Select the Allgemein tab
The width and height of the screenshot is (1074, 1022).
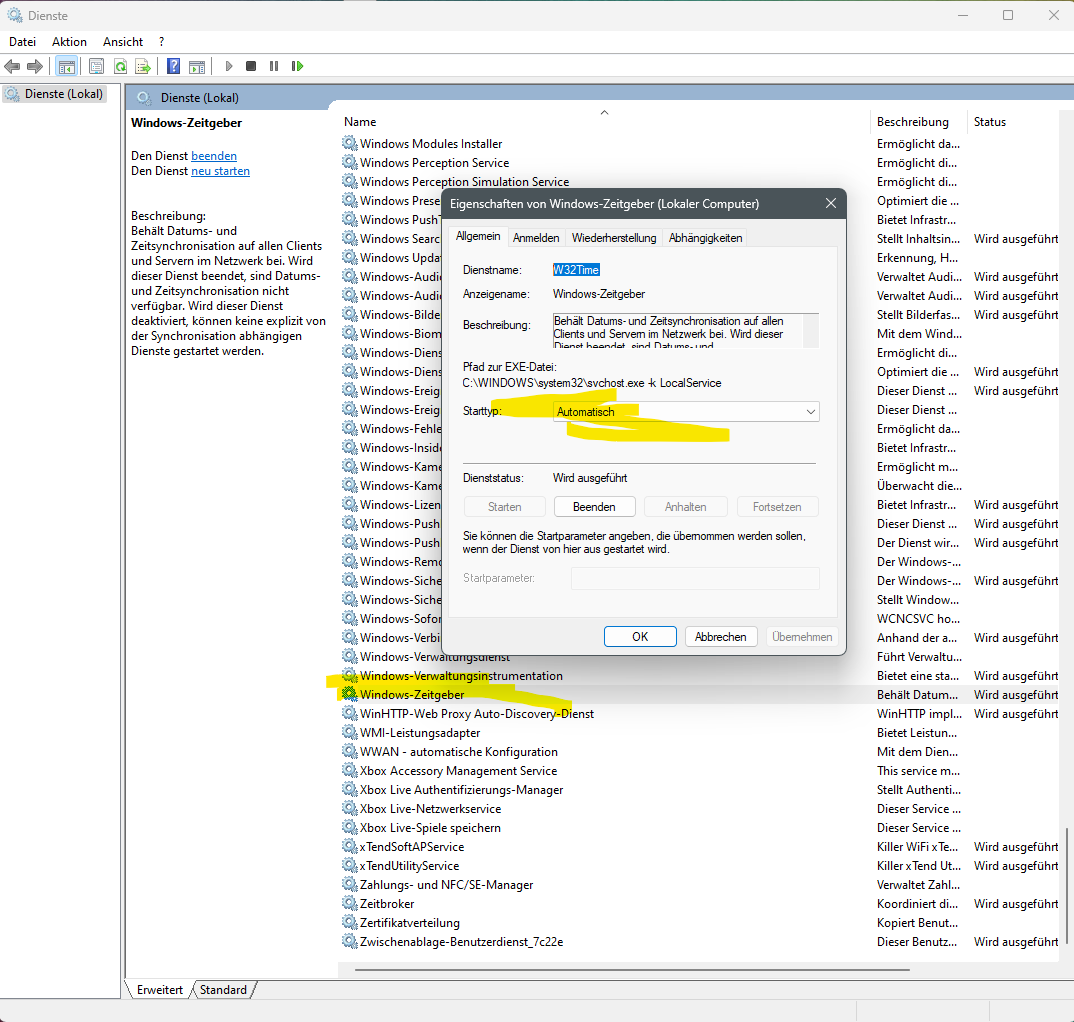pos(478,236)
